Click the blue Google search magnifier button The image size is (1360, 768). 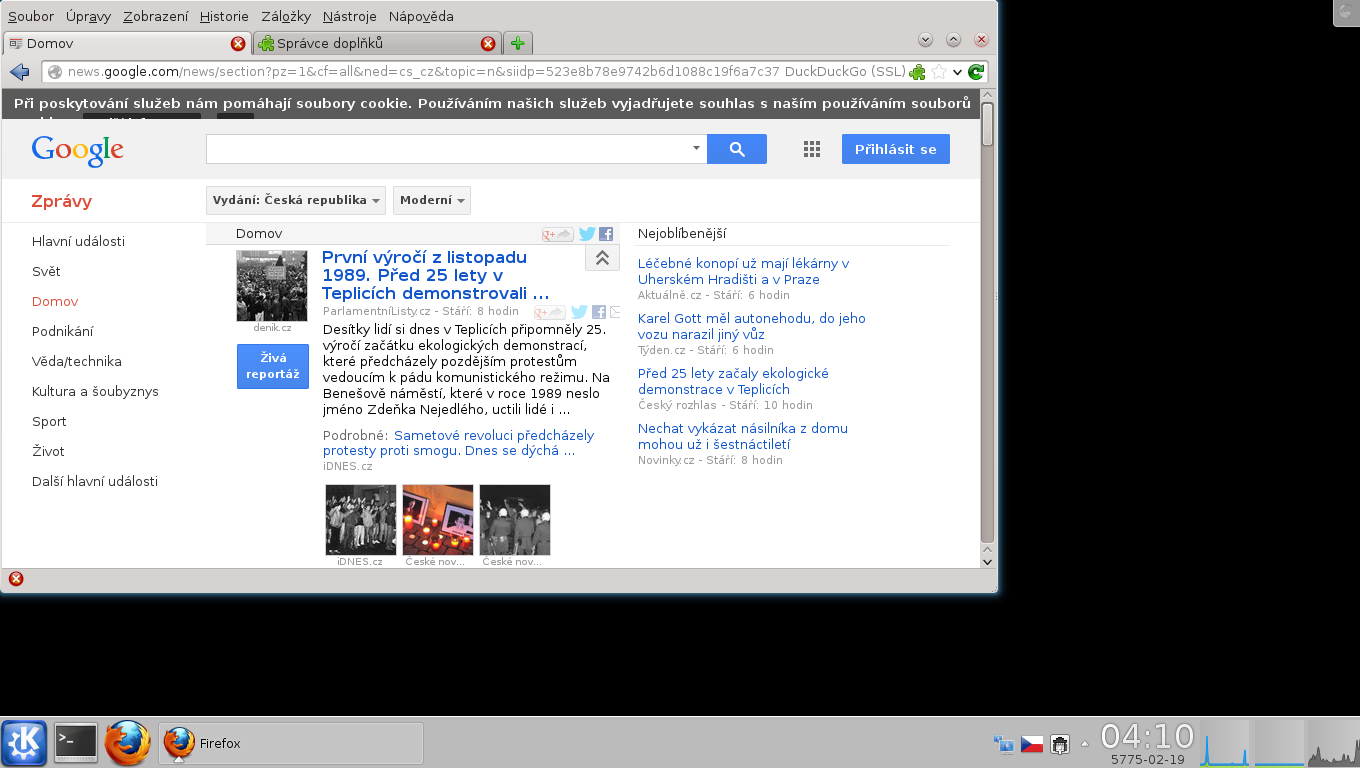coord(737,149)
